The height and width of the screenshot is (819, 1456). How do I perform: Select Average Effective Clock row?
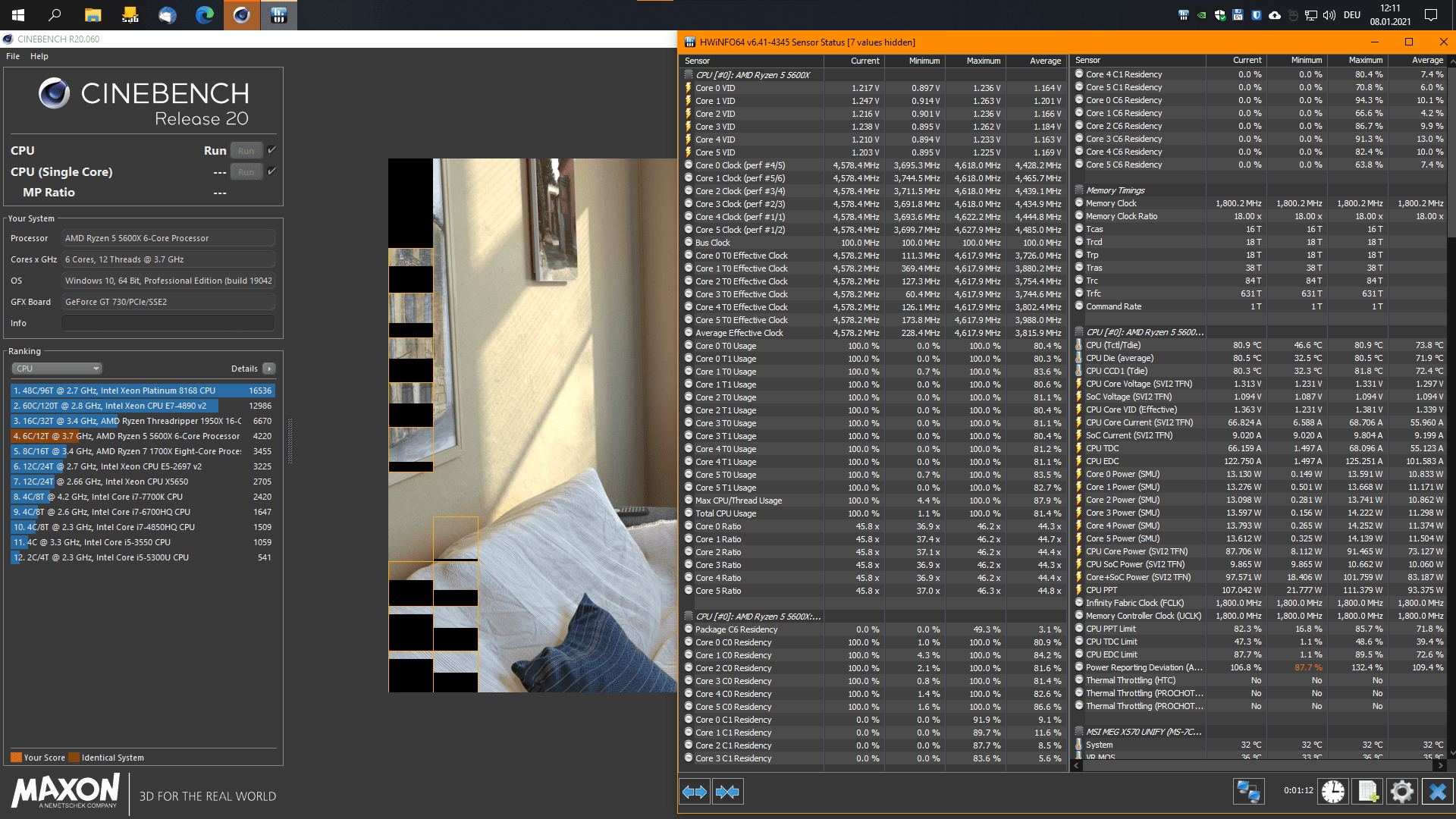[x=874, y=333]
